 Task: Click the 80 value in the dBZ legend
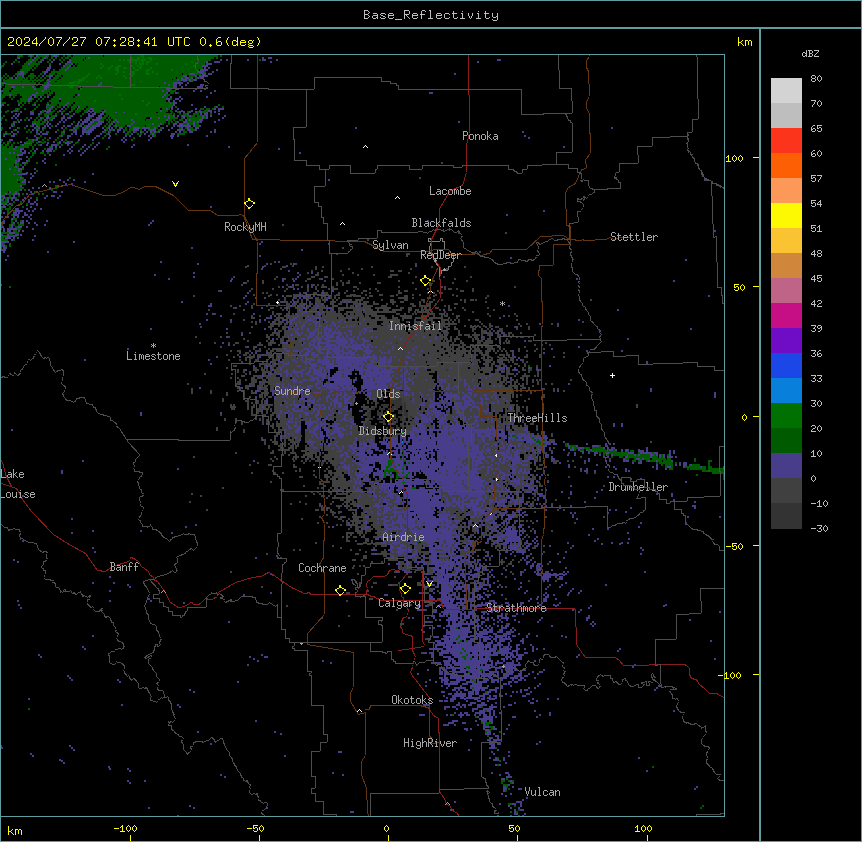(x=816, y=79)
